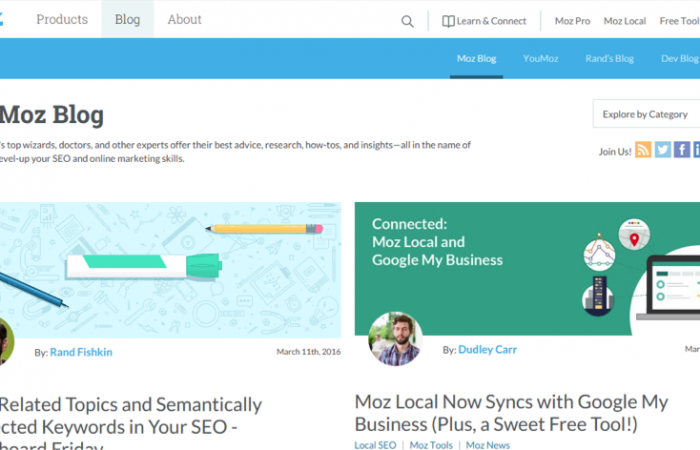Select the Moz Blog tab
This screenshot has width=700, height=450.
point(476,58)
